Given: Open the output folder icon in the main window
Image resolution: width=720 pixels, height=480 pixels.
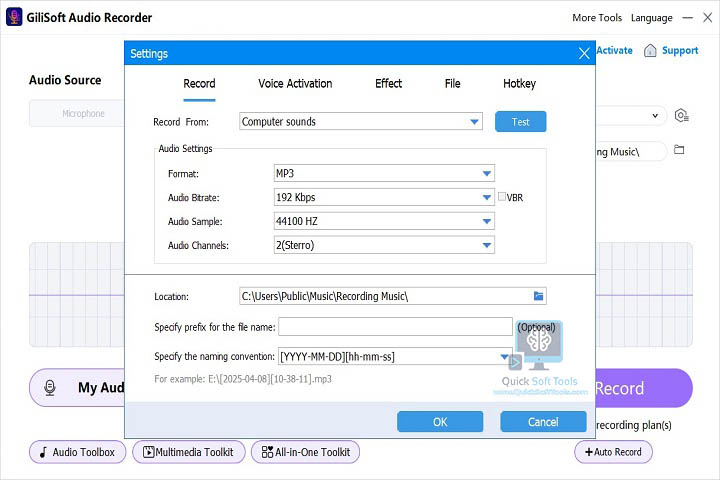Looking at the screenshot, I should click(x=679, y=149).
